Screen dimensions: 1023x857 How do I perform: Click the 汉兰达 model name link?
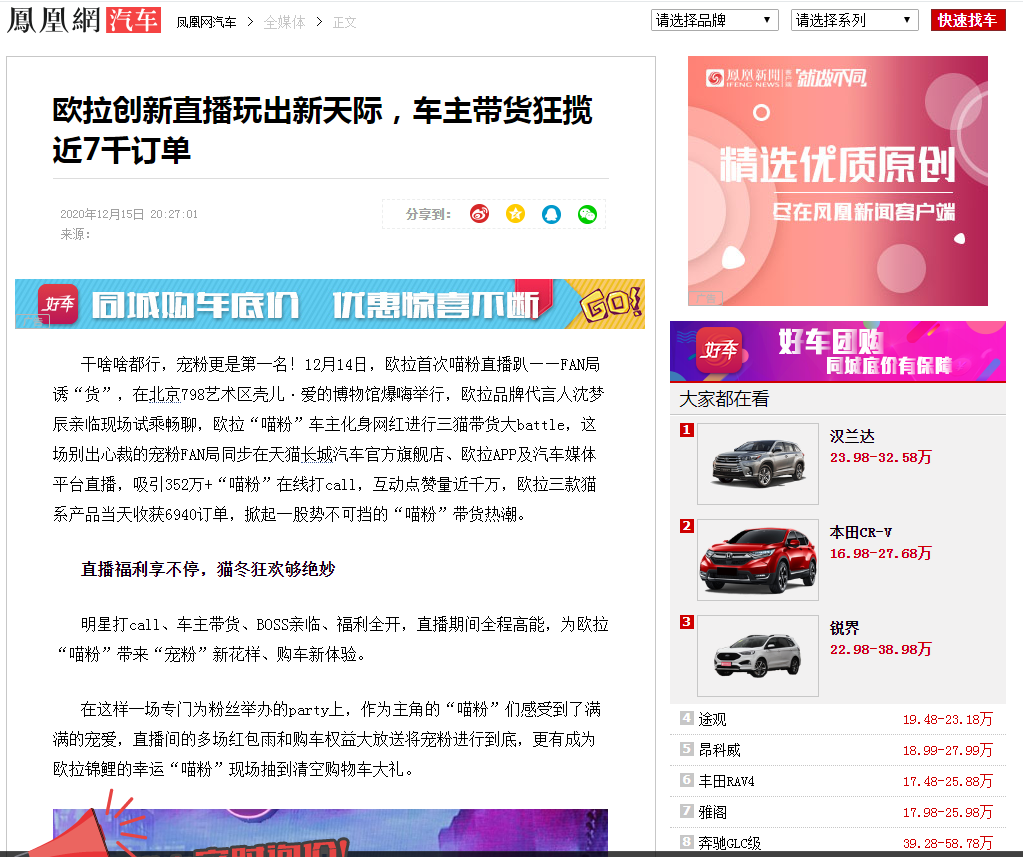click(852, 436)
